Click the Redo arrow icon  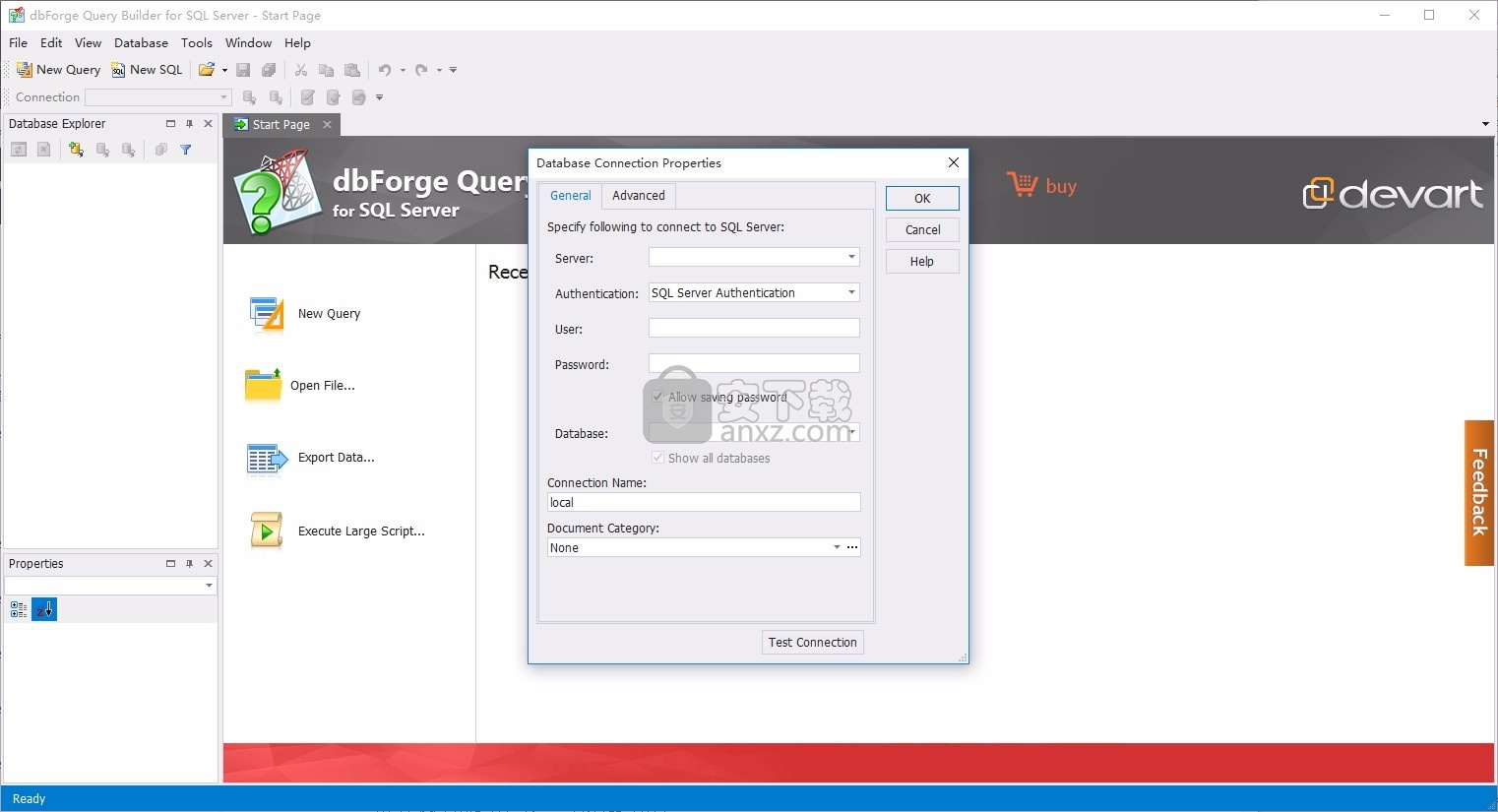point(421,70)
